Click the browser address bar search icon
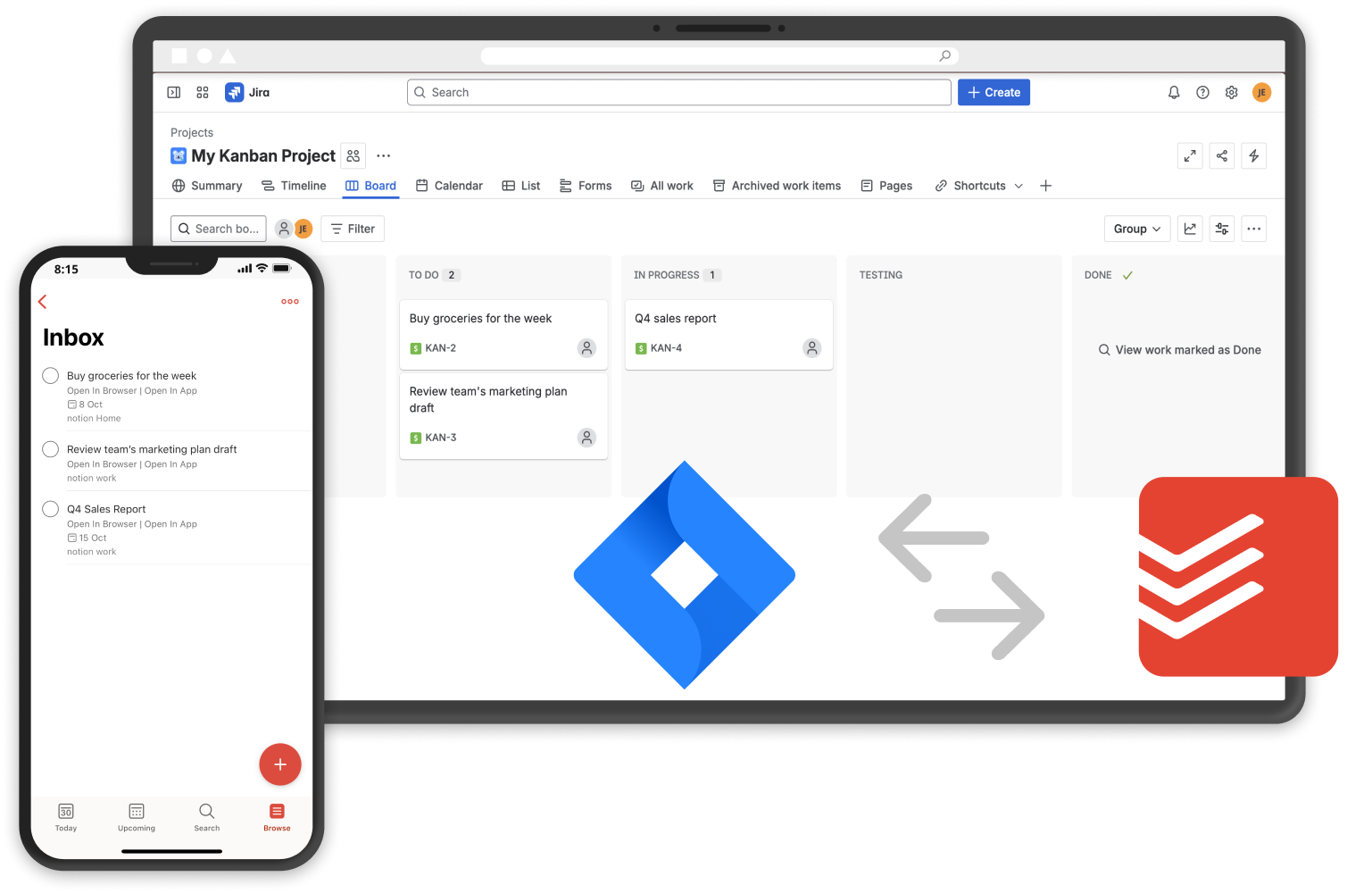The image size is (1372, 893). pos(944,56)
